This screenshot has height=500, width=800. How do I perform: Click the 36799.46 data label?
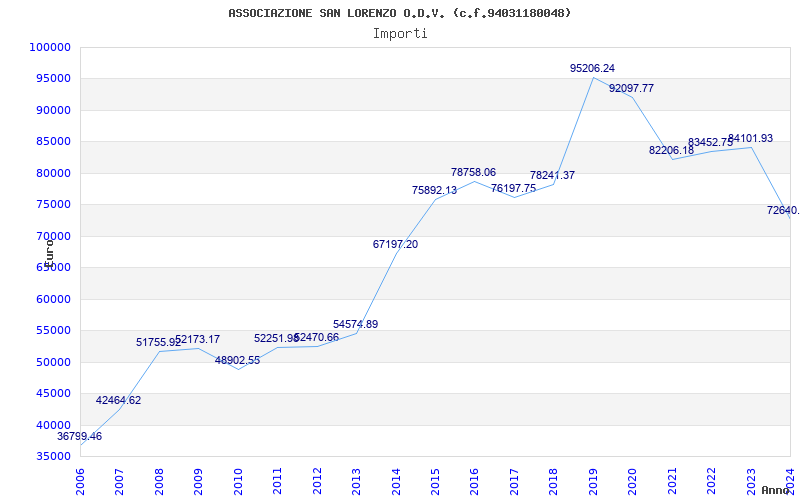coord(79,436)
